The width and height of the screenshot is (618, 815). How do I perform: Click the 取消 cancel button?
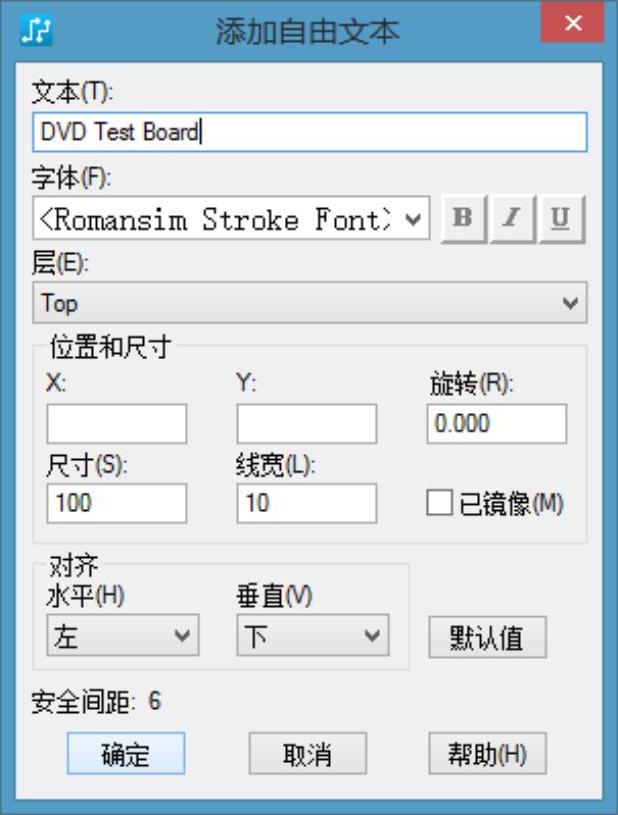click(307, 754)
